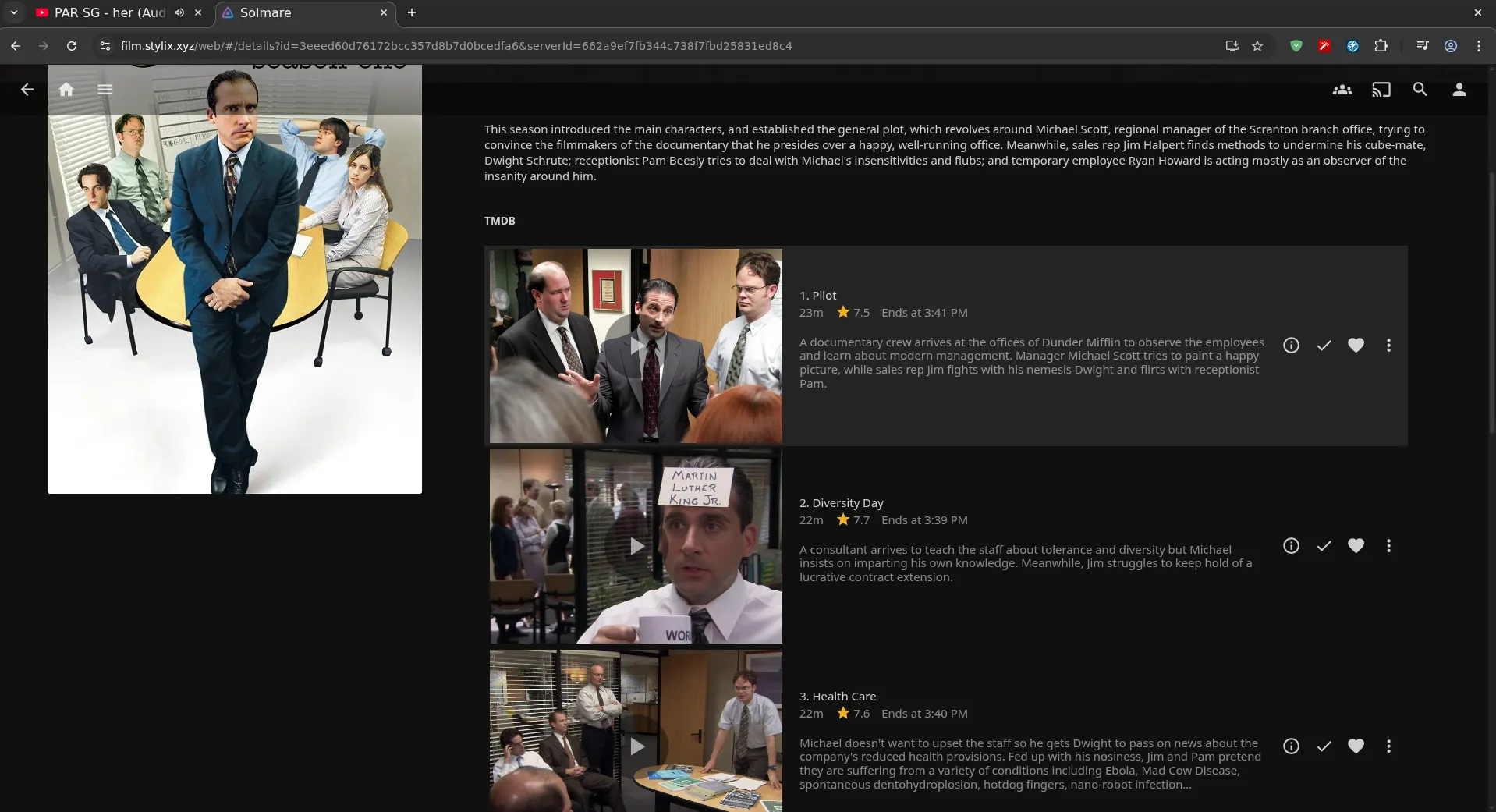The height and width of the screenshot is (812, 1496).
Task: Open the search magnifier in header
Action: (x=1420, y=90)
